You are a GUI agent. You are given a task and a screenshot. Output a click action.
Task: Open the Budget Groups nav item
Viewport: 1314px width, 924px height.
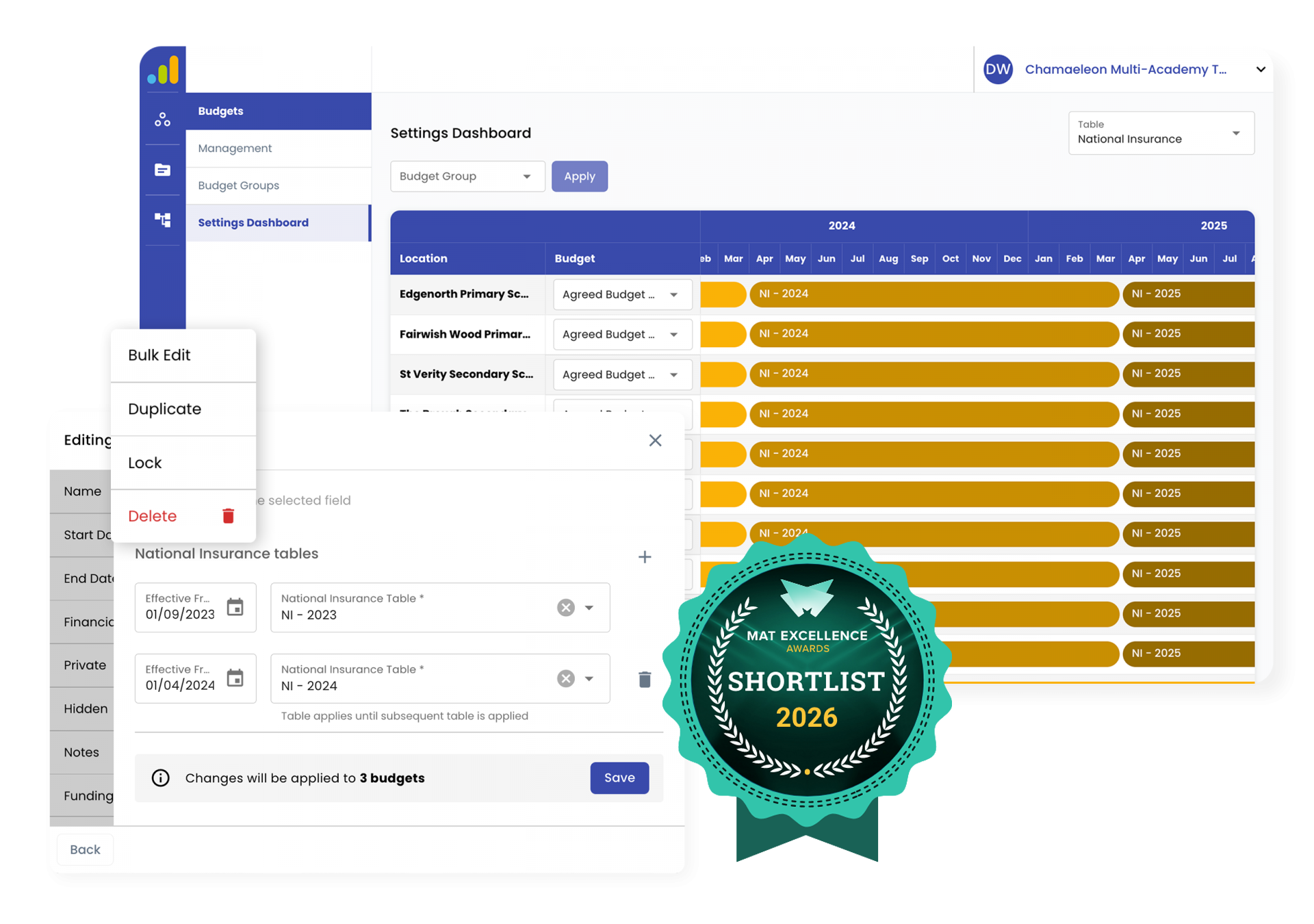239,185
